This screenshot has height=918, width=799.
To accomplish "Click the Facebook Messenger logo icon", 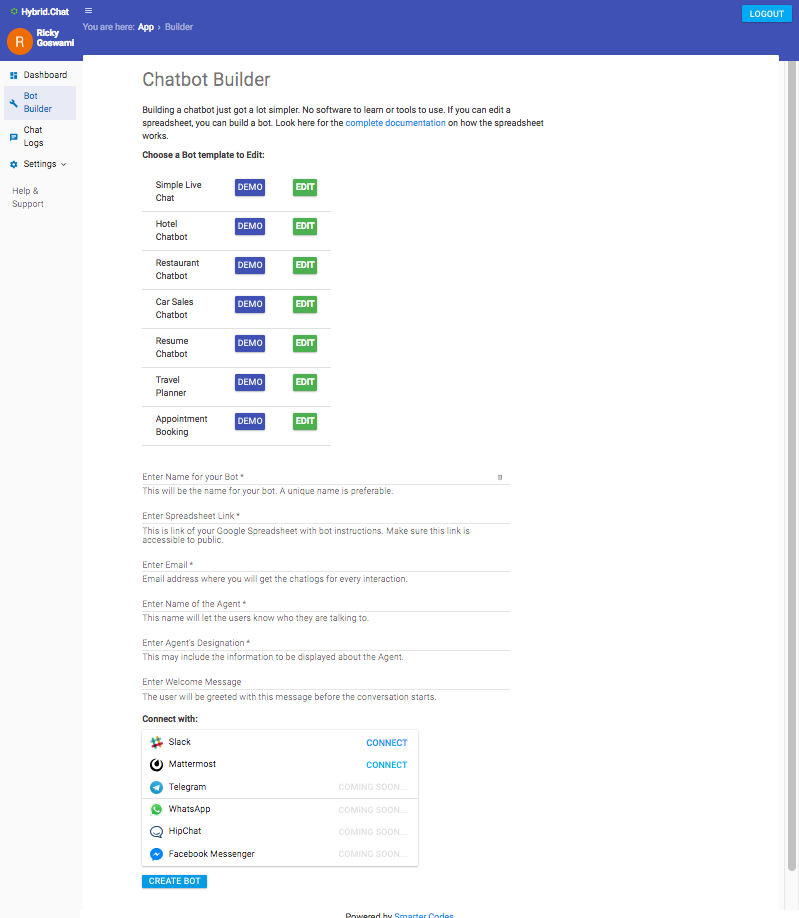I will 156,854.
